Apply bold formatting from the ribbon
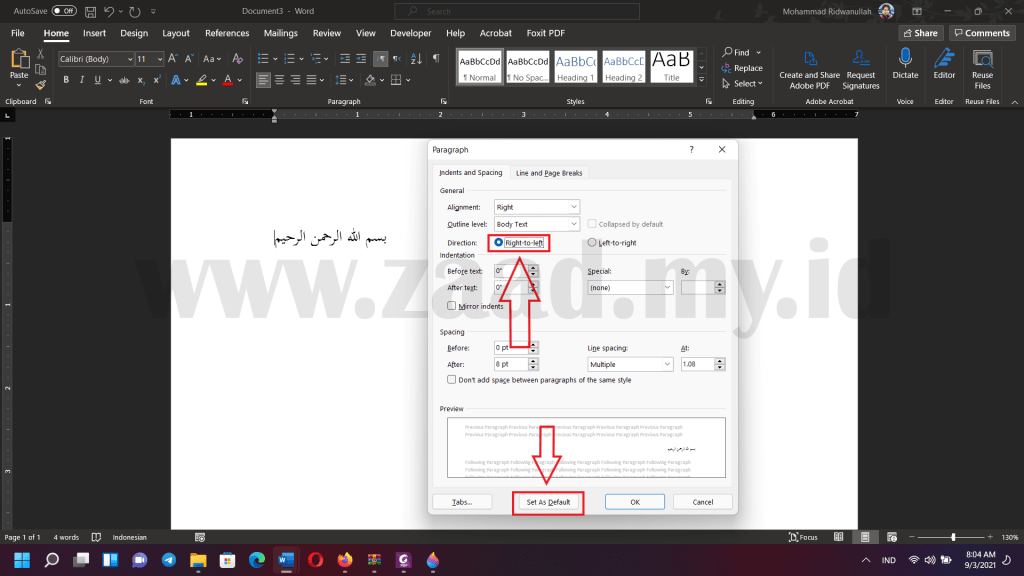1024x576 pixels. coord(66,80)
